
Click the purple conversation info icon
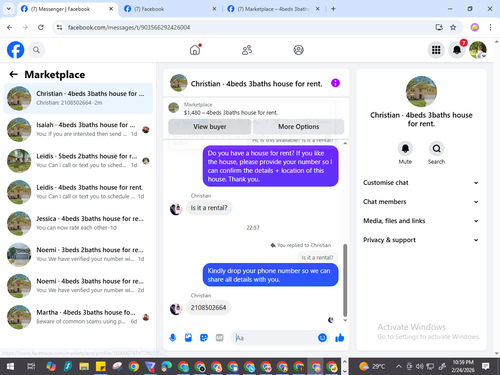pos(335,83)
